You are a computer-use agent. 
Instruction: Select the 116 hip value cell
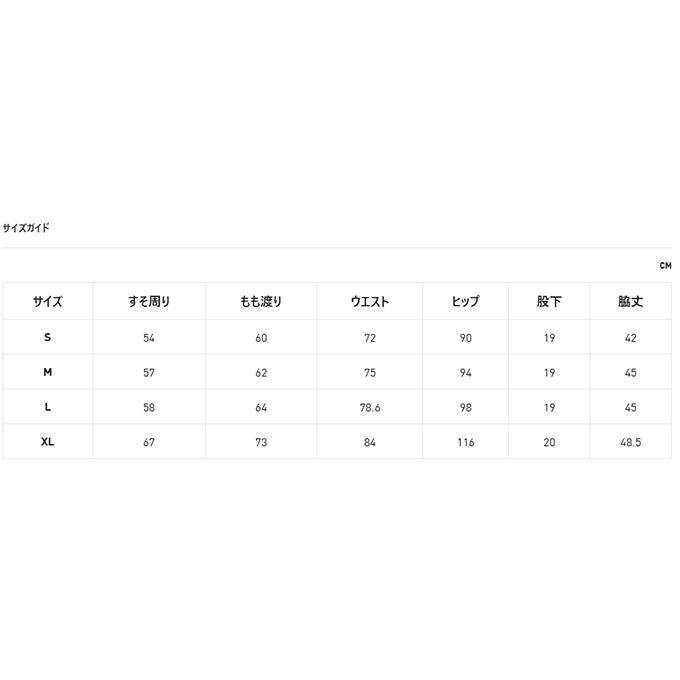click(465, 442)
